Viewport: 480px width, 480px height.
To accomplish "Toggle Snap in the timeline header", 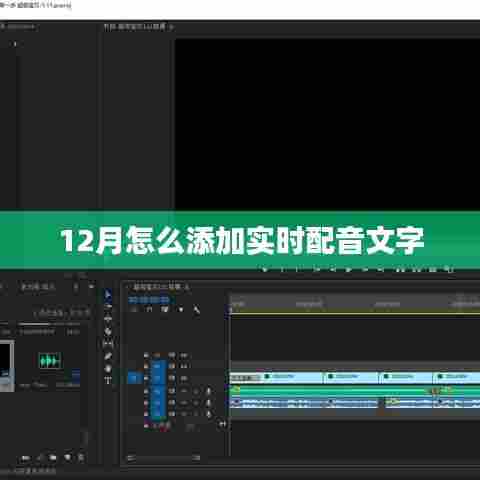I will (149, 310).
